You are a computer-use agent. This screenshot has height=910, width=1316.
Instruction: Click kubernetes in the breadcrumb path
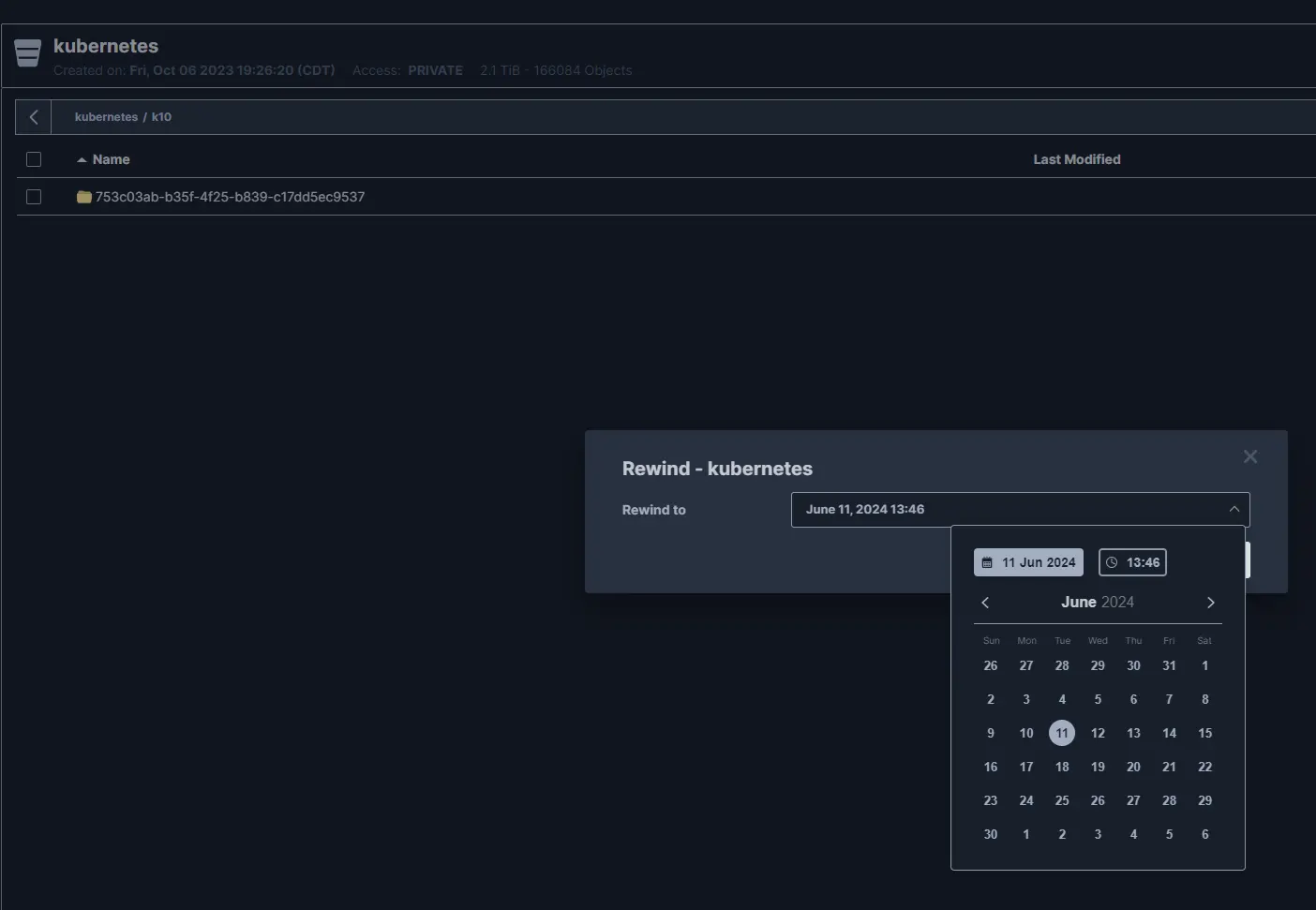coord(106,117)
